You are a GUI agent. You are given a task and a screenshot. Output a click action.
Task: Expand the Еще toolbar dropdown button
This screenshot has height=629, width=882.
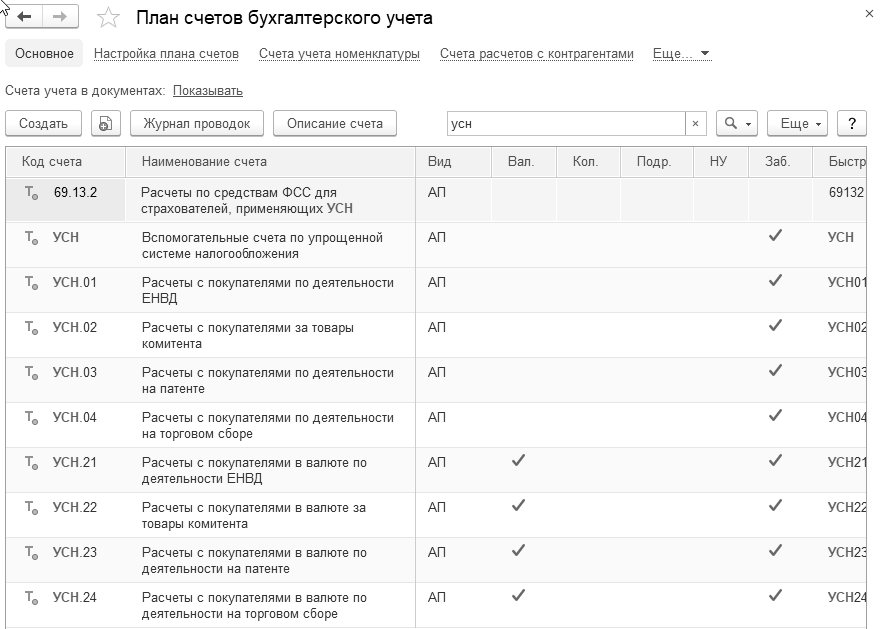(x=797, y=123)
